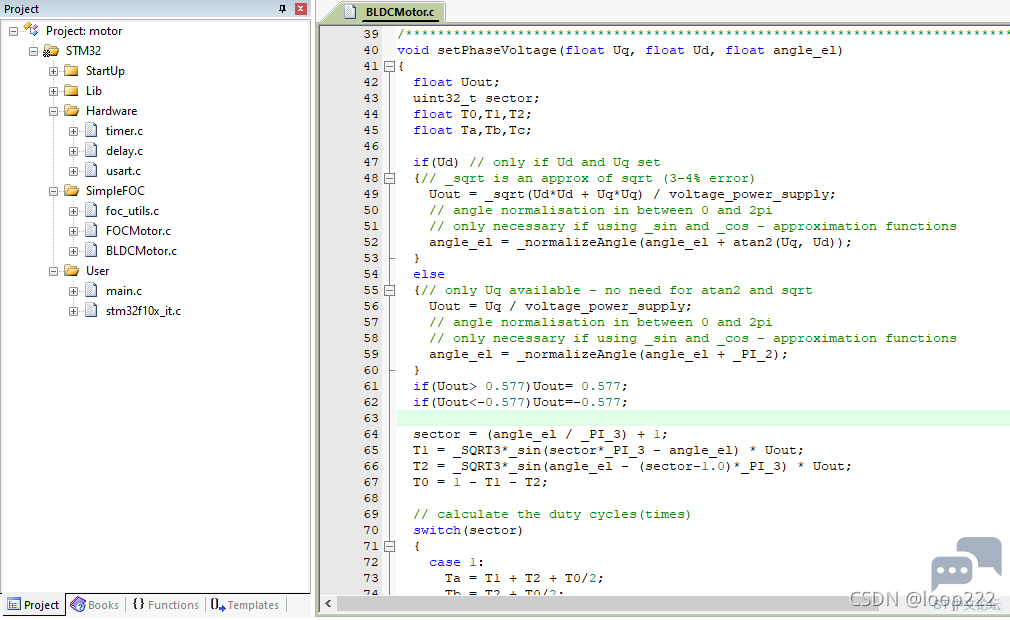Expand the StartUp folder group

(53, 71)
